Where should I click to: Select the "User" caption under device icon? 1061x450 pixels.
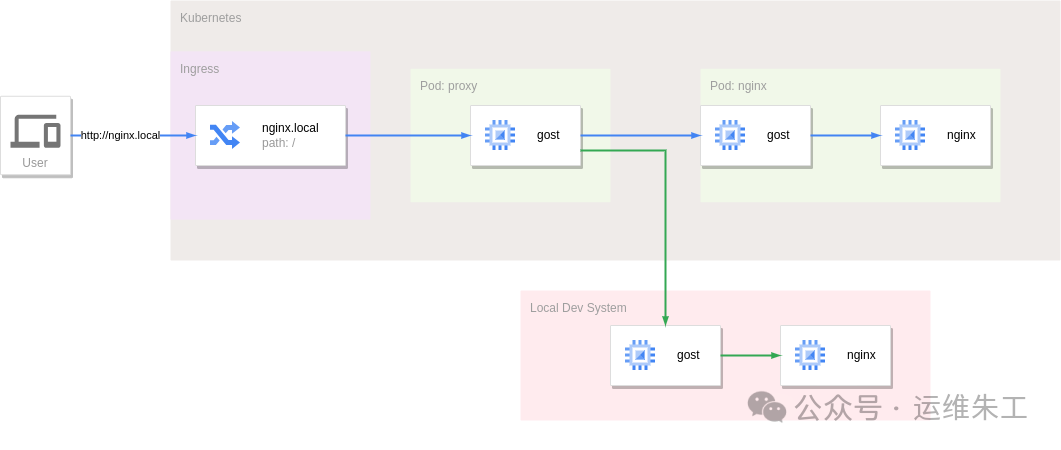[x=35, y=163]
